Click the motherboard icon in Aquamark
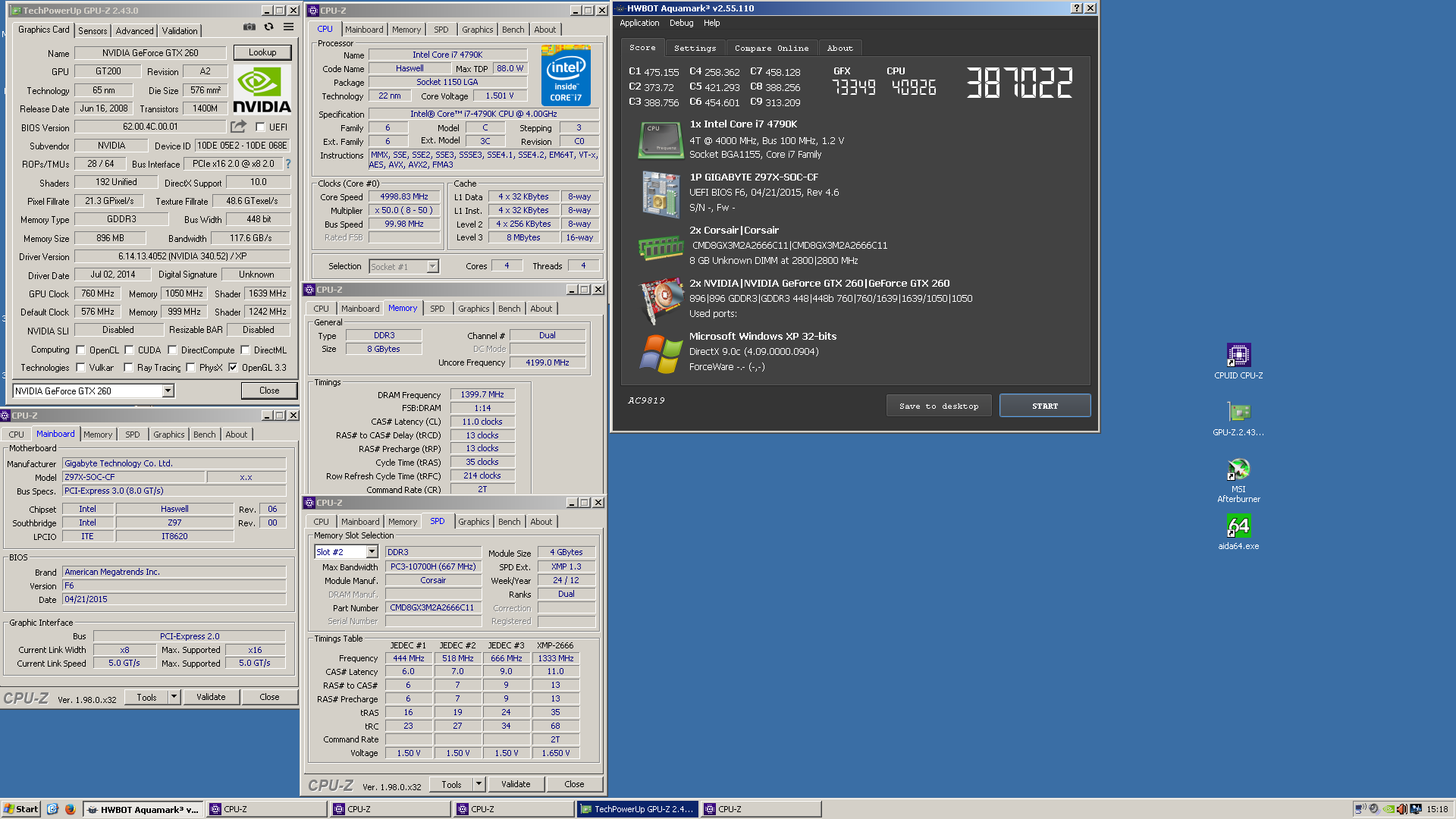1456x819 pixels. pyautogui.click(x=661, y=193)
